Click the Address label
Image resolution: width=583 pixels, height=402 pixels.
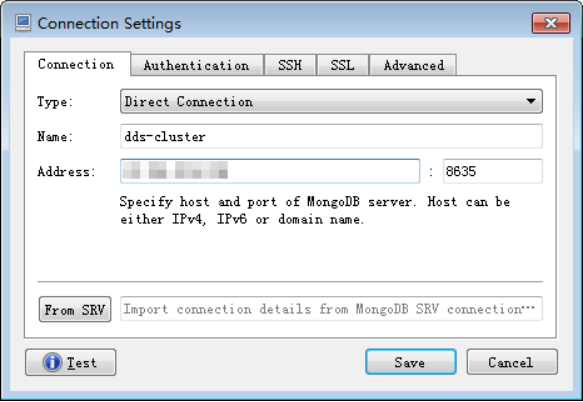pyautogui.click(x=67, y=171)
